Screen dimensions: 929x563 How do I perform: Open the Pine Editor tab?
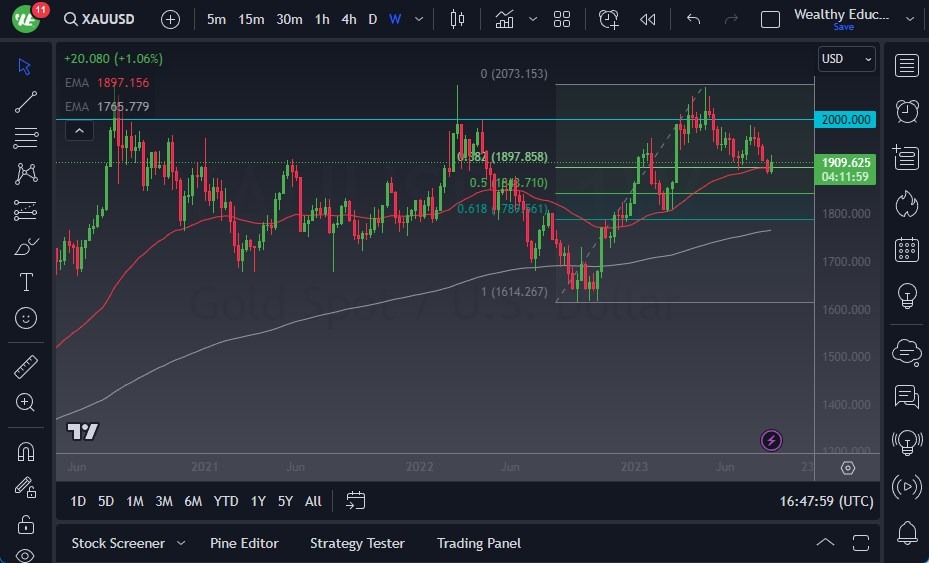(244, 543)
